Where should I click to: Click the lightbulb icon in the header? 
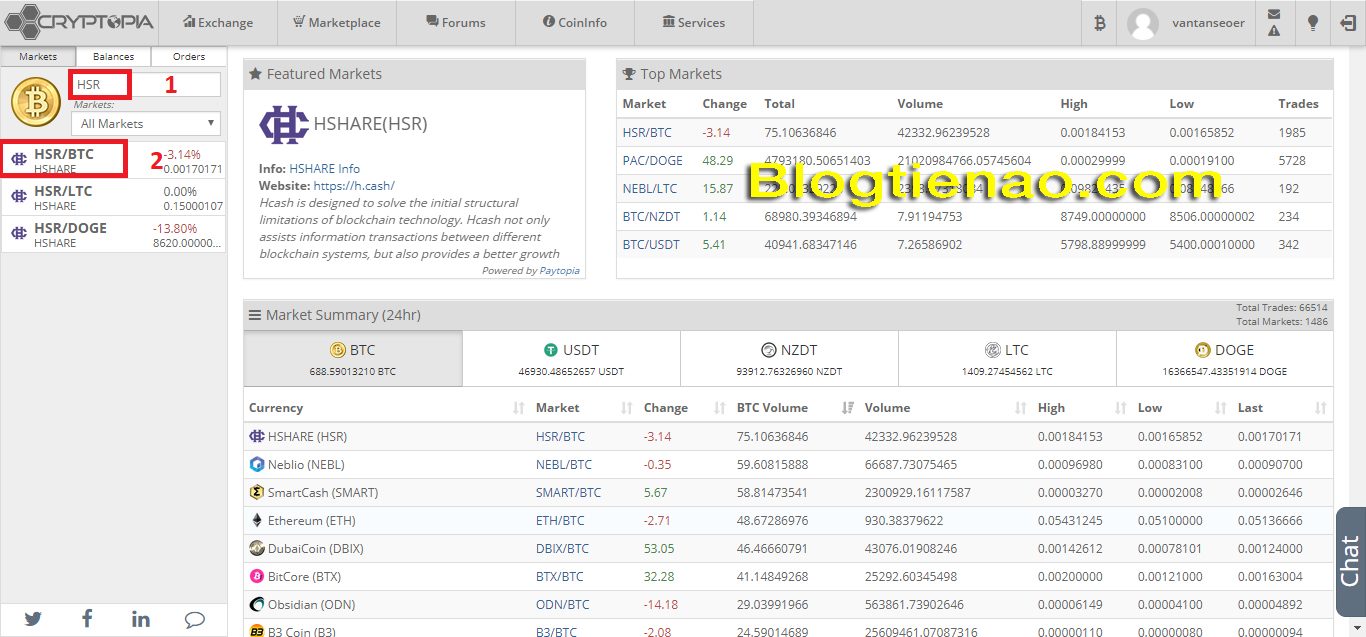point(1312,23)
